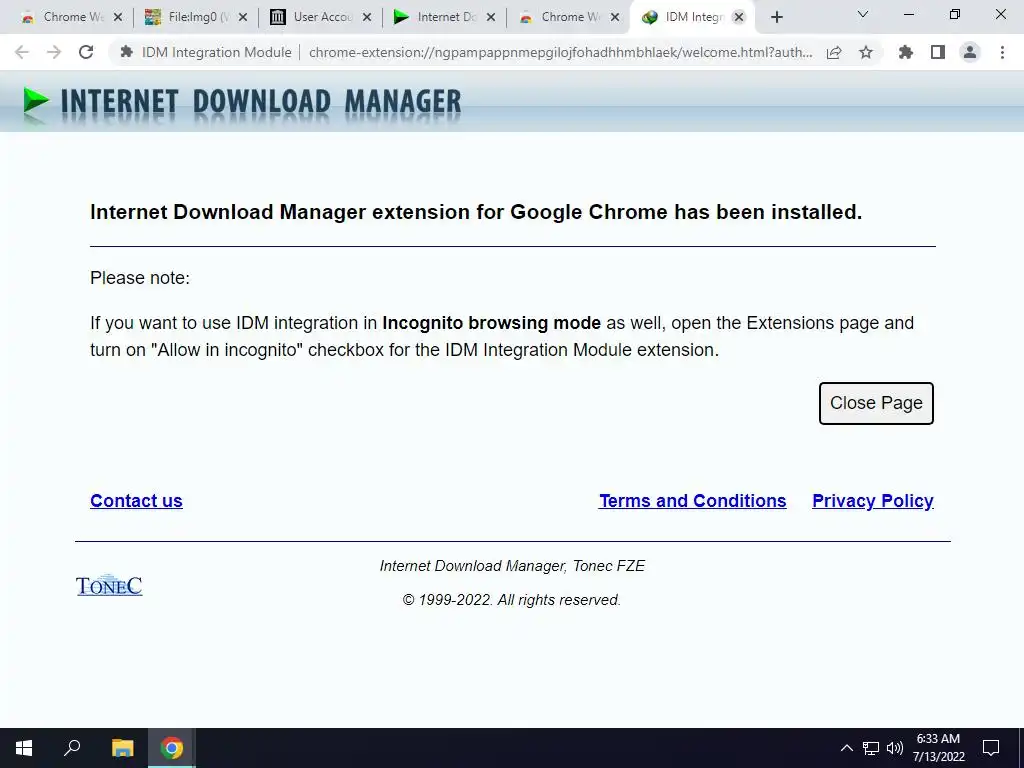Click the Internet Download Manager banner logo
This screenshot has width=1024, height=768.
click(242, 103)
